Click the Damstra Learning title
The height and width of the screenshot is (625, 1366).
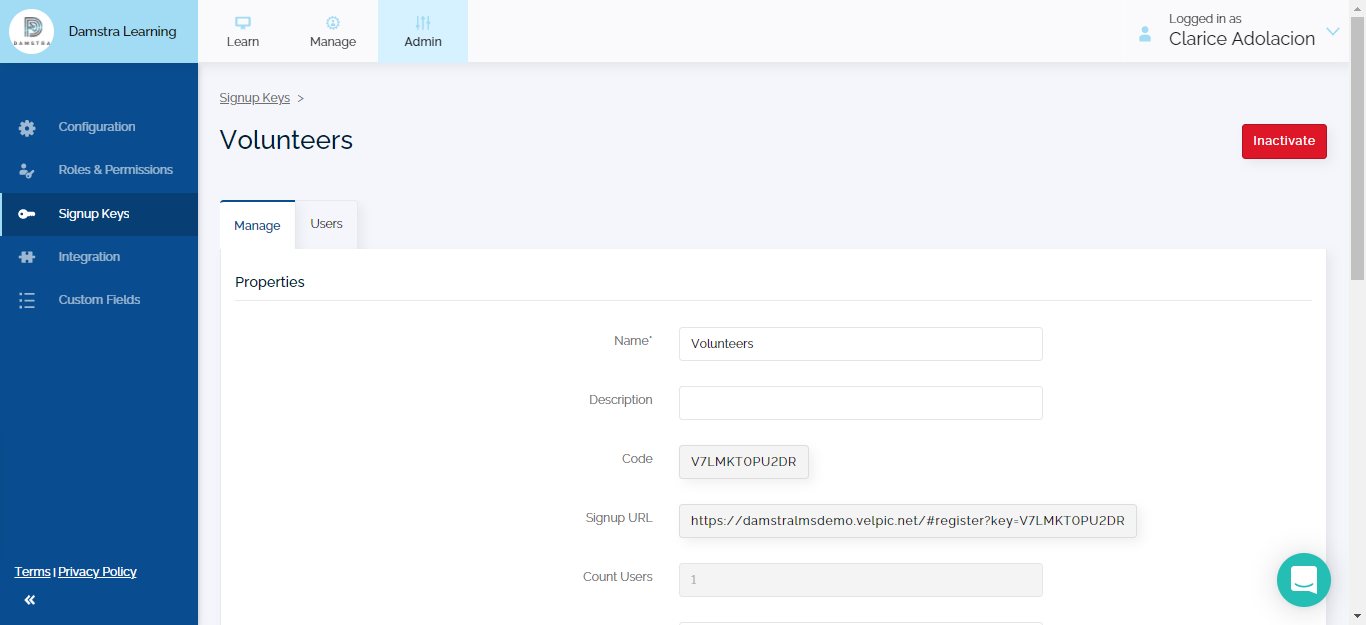[x=122, y=31]
